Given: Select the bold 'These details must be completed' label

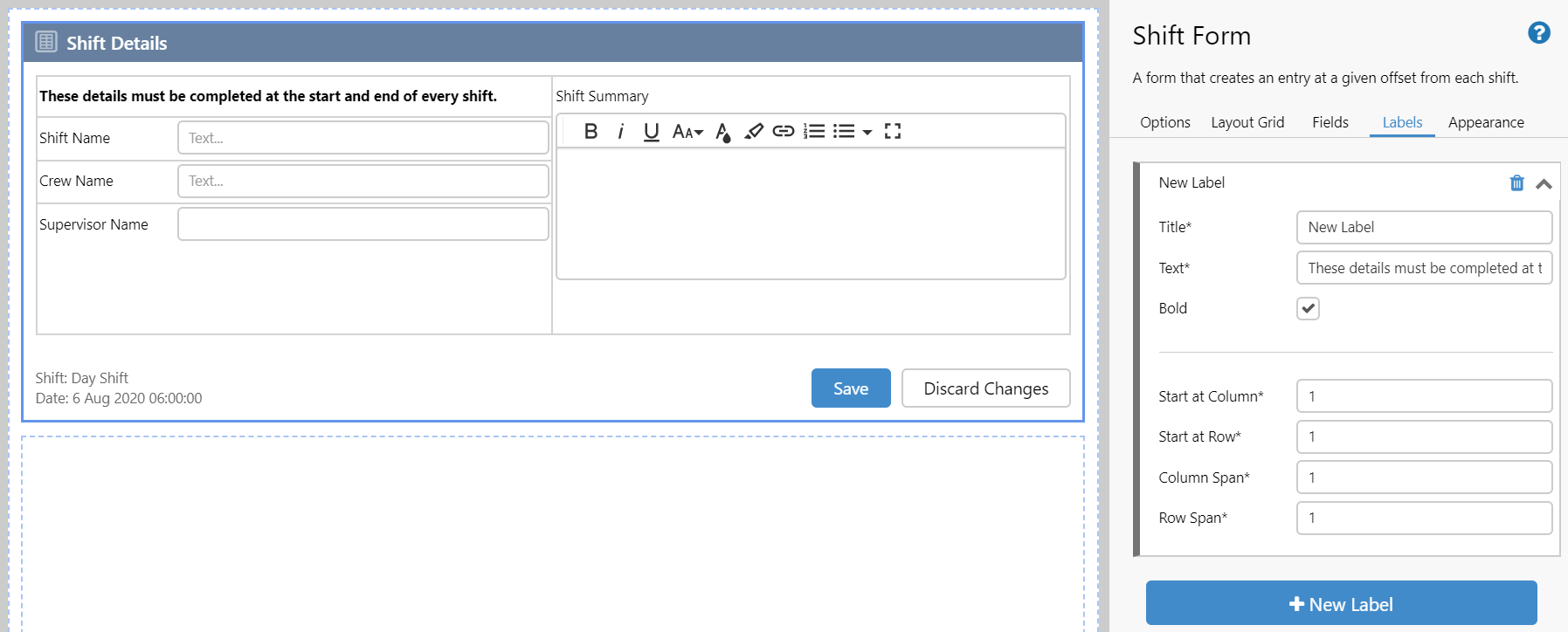Looking at the screenshot, I should (x=268, y=96).
